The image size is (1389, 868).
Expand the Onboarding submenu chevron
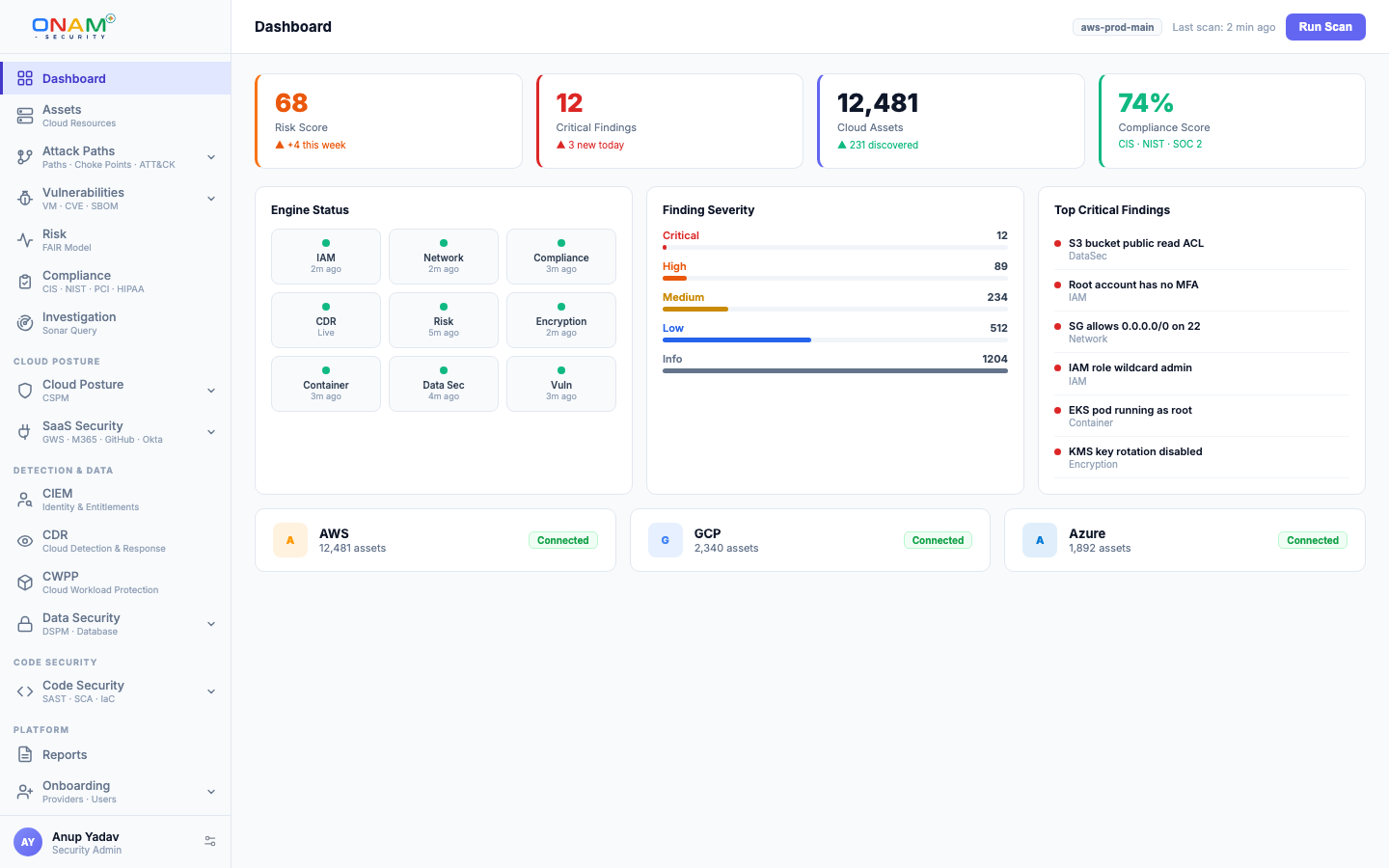pyautogui.click(x=211, y=792)
